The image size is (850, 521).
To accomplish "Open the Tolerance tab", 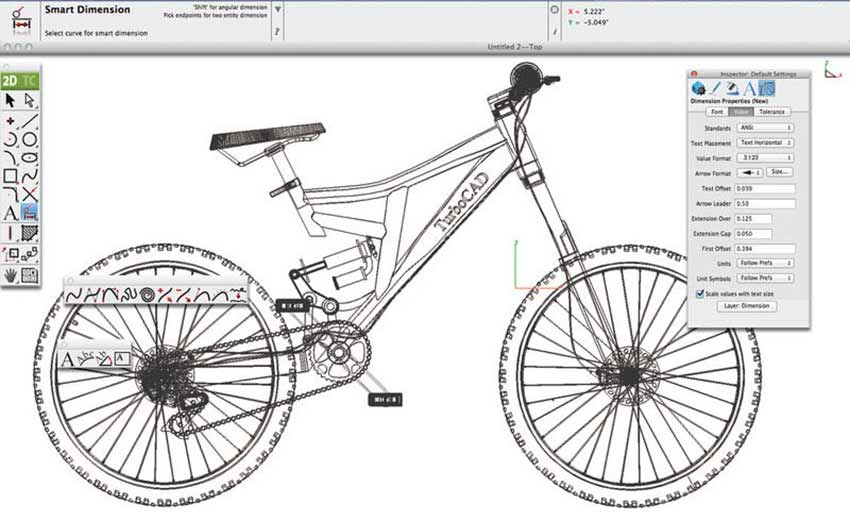I will [x=772, y=112].
